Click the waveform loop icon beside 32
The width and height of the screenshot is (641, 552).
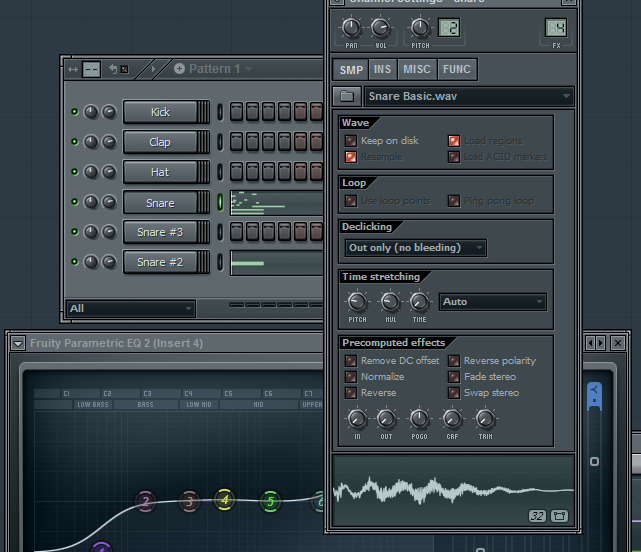559,516
